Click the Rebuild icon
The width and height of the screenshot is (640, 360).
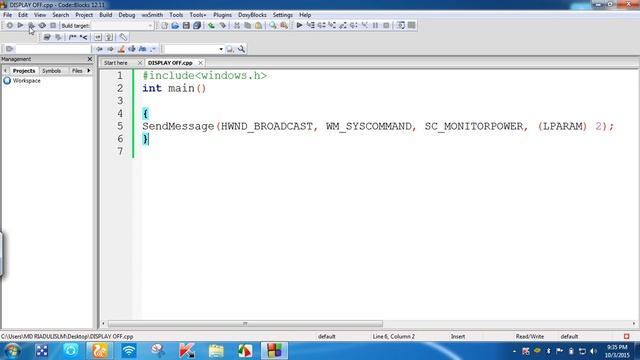click(42, 25)
